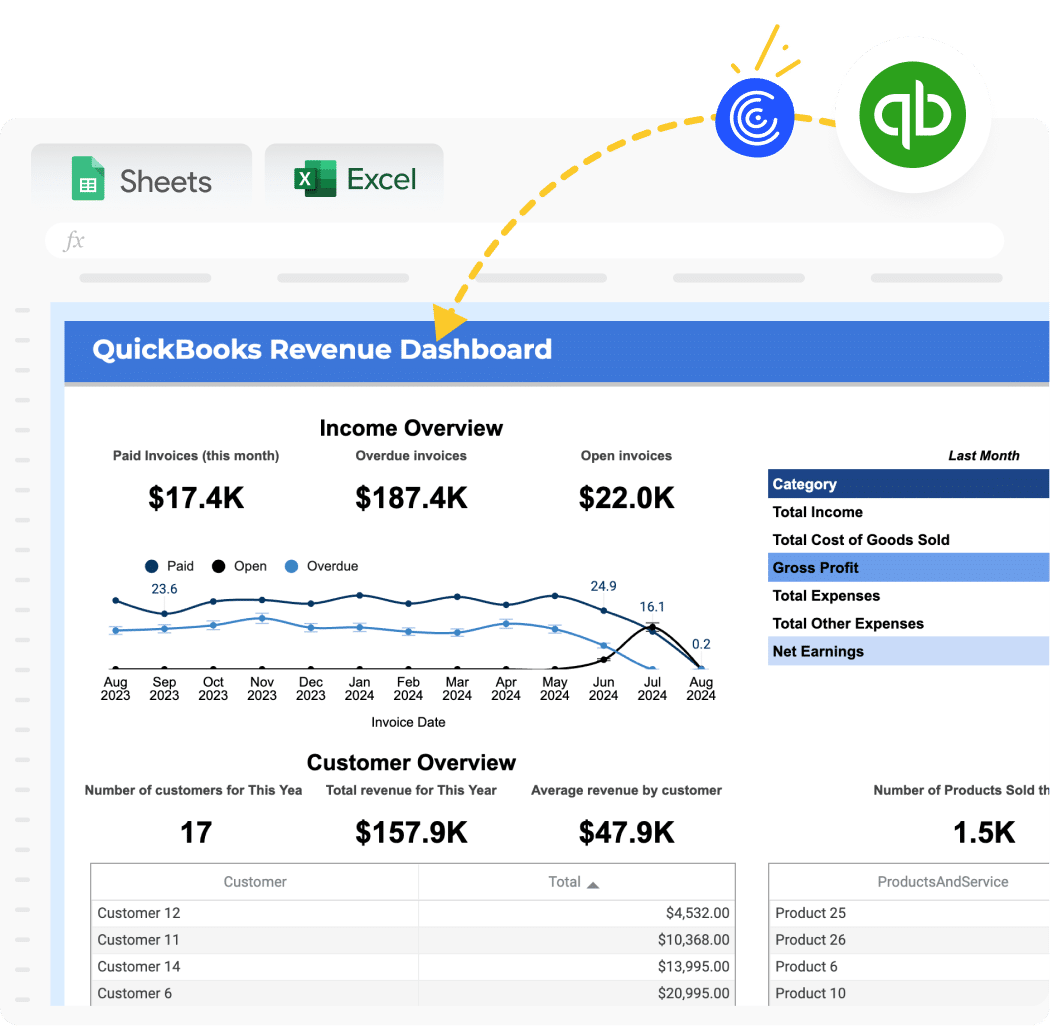Click the Total revenue for This Year label

(x=411, y=790)
